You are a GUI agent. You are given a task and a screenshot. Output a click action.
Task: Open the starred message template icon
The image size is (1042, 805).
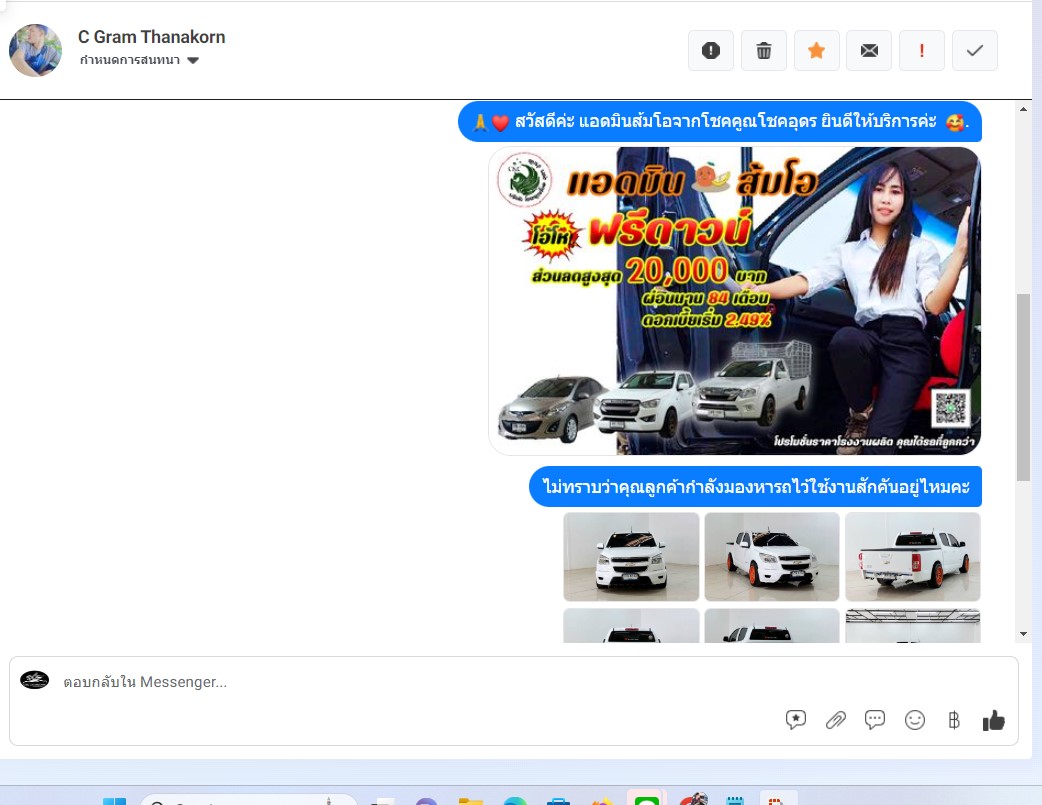click(796, 720)
